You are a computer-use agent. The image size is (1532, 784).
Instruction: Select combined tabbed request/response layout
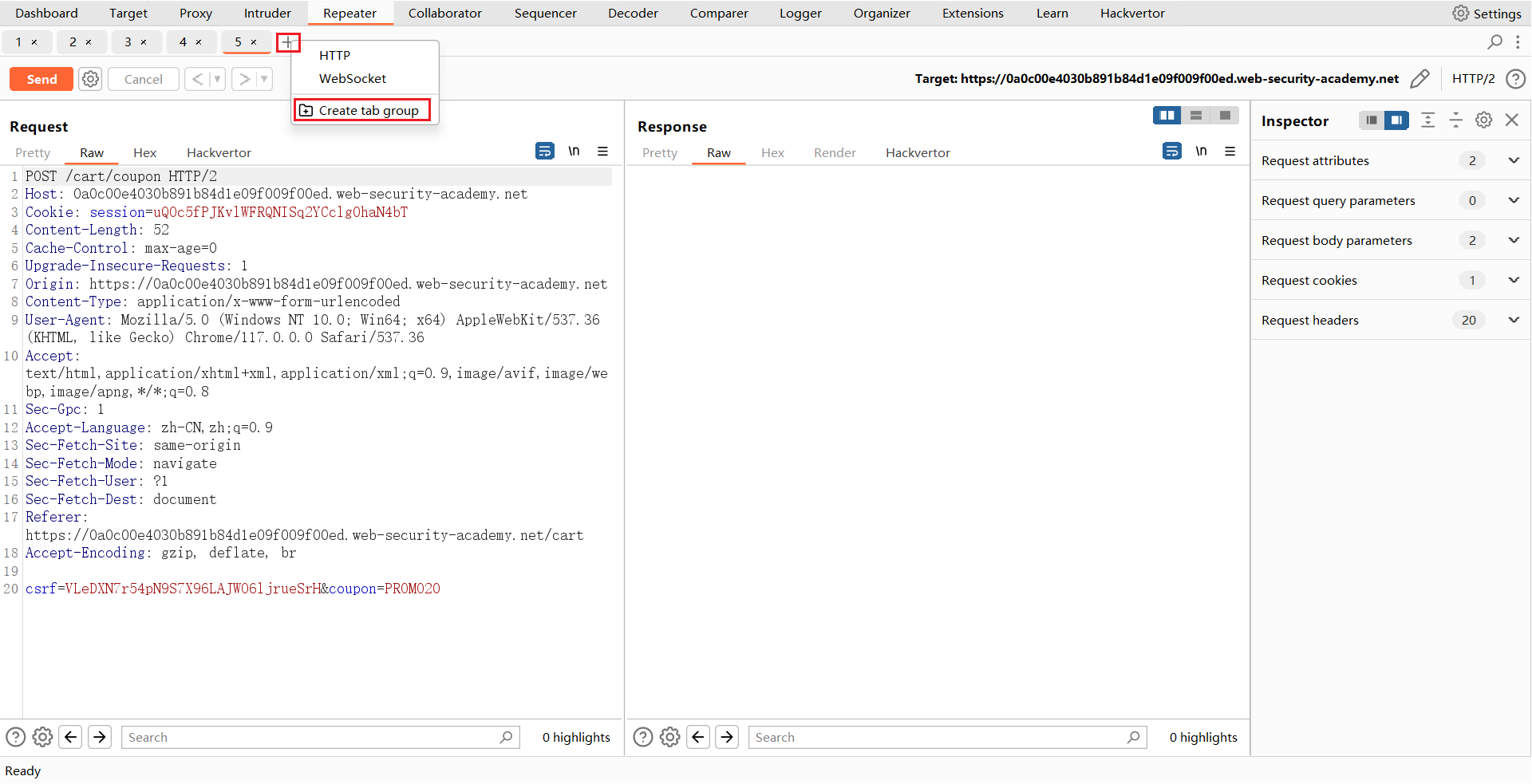[1225, 116]
